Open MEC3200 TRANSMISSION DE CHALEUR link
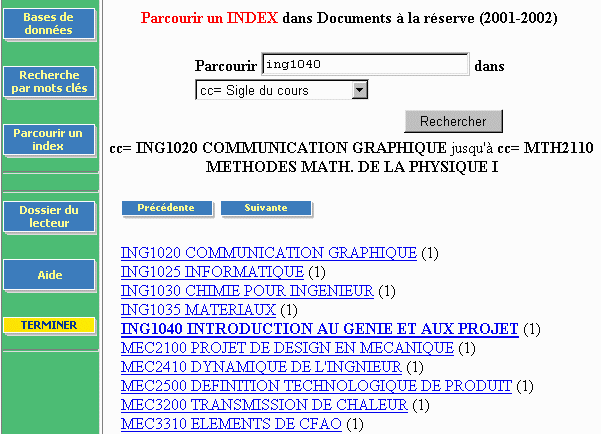The image size is (601, 434). tap(264, 405)
